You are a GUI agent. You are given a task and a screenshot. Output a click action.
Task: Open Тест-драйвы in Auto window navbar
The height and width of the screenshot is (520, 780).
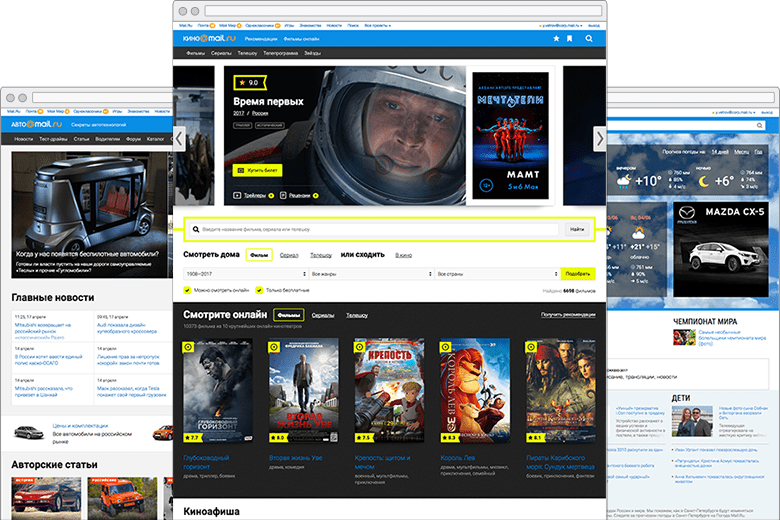[53, 139]
